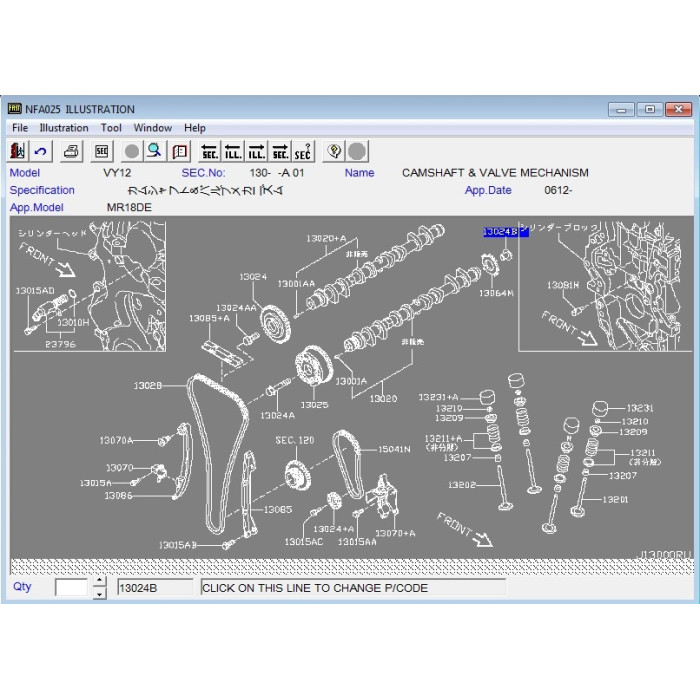
Task: Go to next illustration with right ILL. arrow
Action: (x=257, y=151)
